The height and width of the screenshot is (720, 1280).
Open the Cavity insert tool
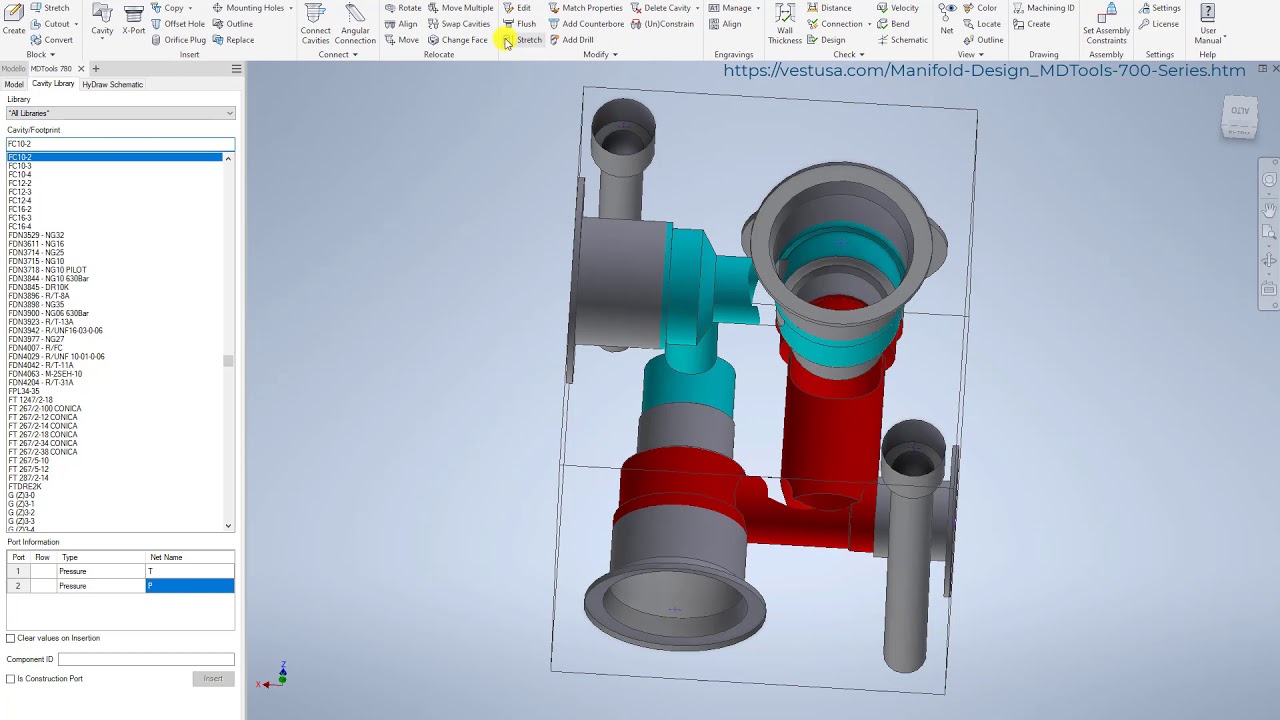(102, 20)
